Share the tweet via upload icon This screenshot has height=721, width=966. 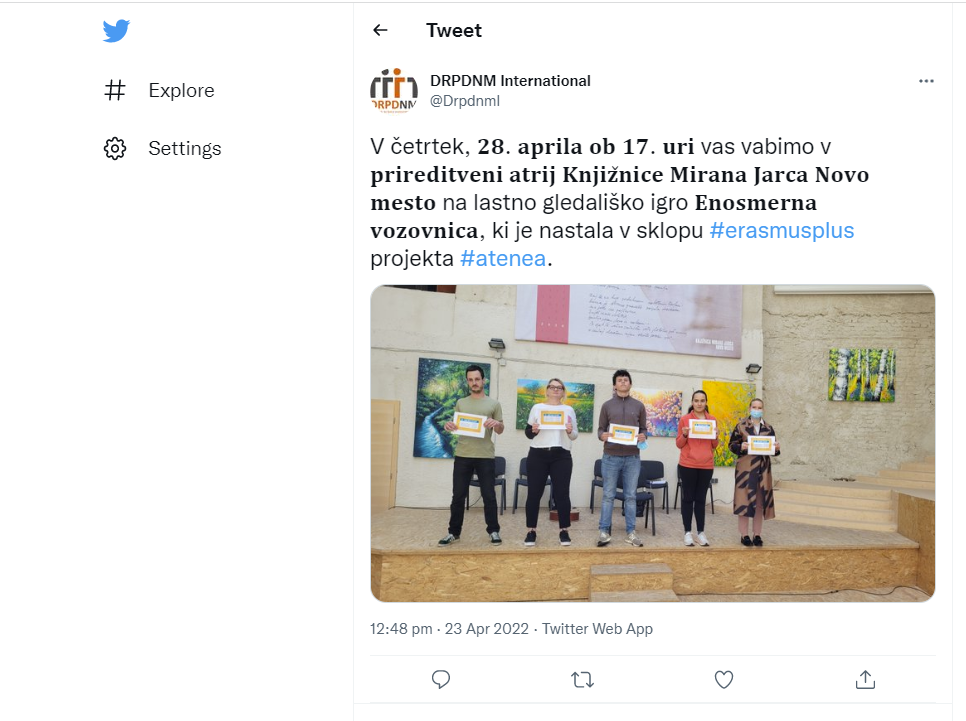[865, 679]
